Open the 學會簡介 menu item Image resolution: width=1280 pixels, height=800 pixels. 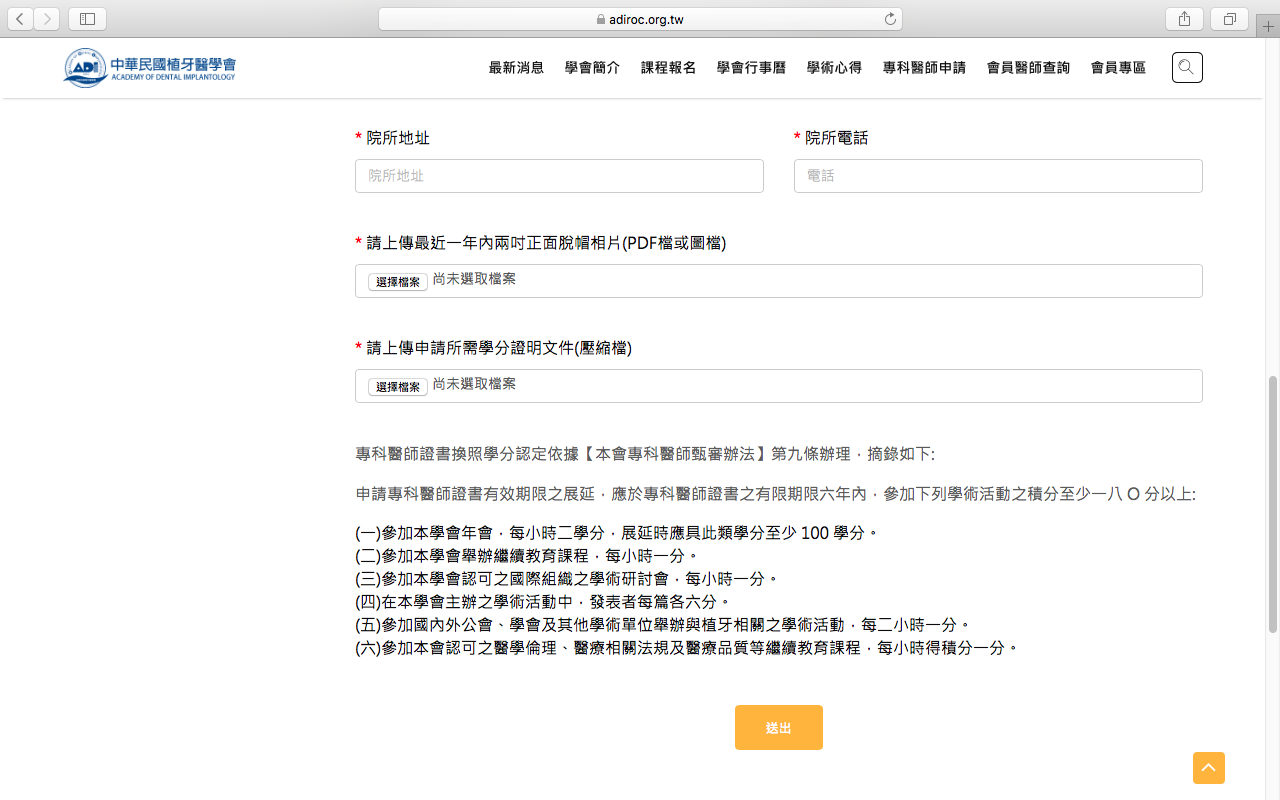click(x=592, y=68)
